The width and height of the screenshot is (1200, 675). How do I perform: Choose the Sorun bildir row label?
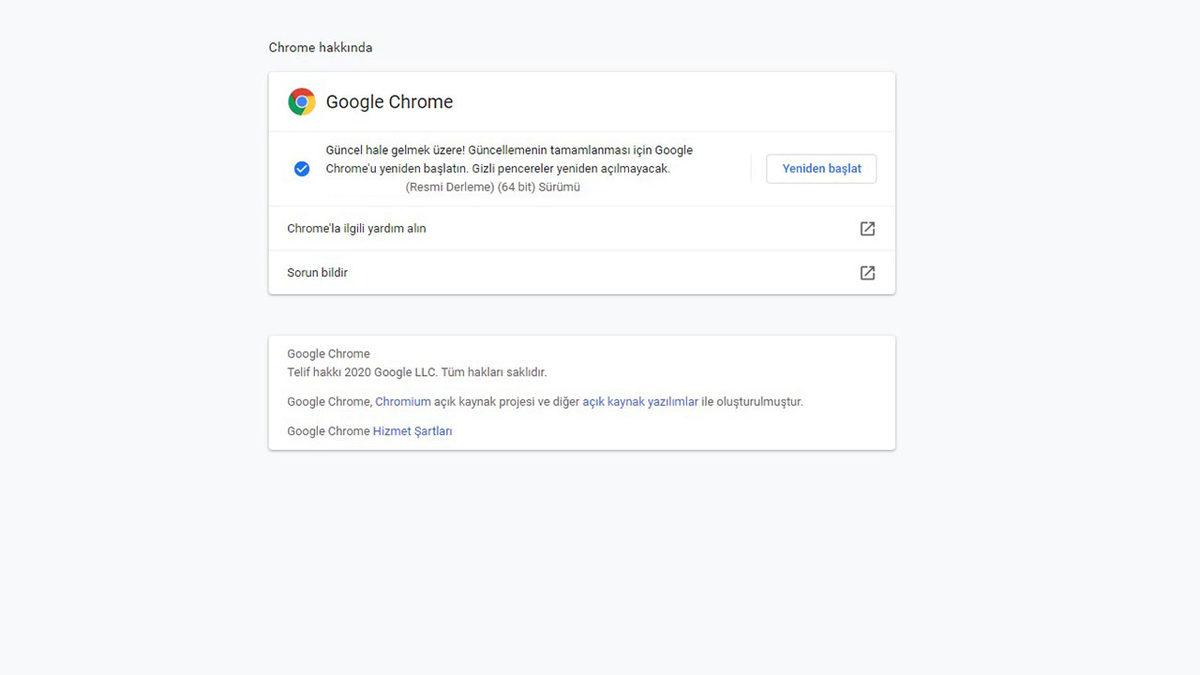pos(317,273)
